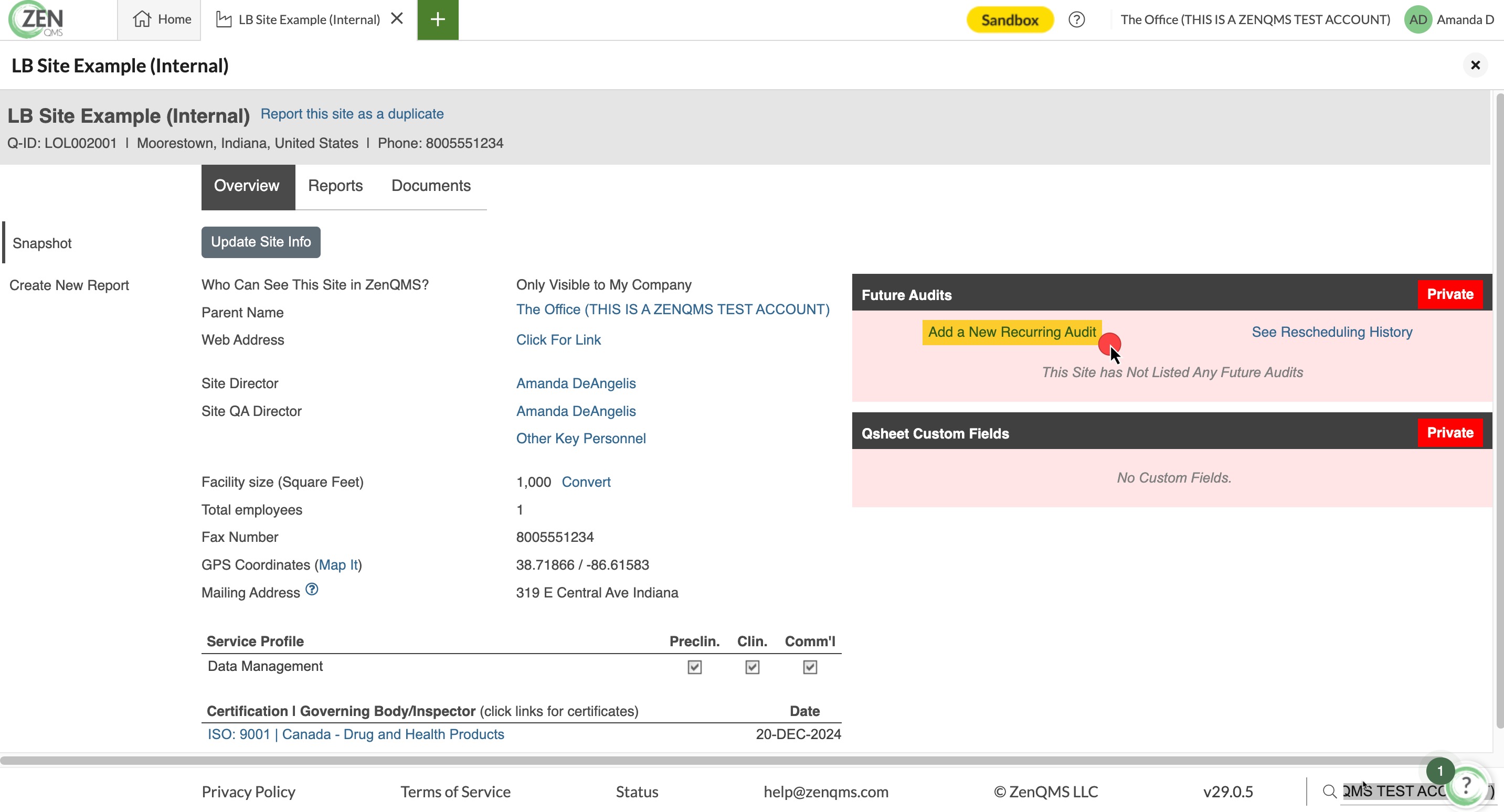
Task: Select Snapshot in the sidebar
Action: (x=42, y=243)
